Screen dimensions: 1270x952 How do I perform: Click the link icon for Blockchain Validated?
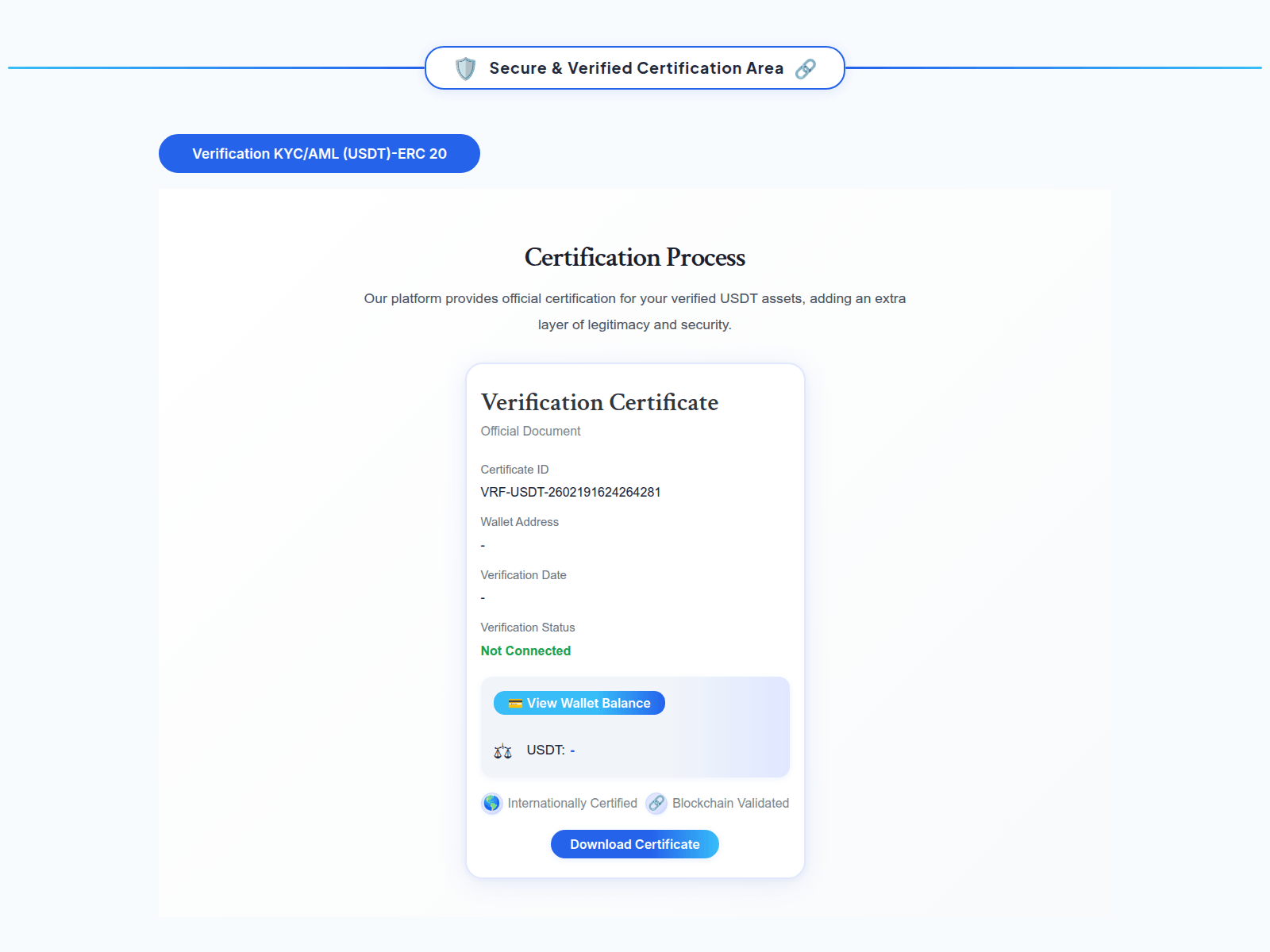pyautogui.click(x=656, y=804)
